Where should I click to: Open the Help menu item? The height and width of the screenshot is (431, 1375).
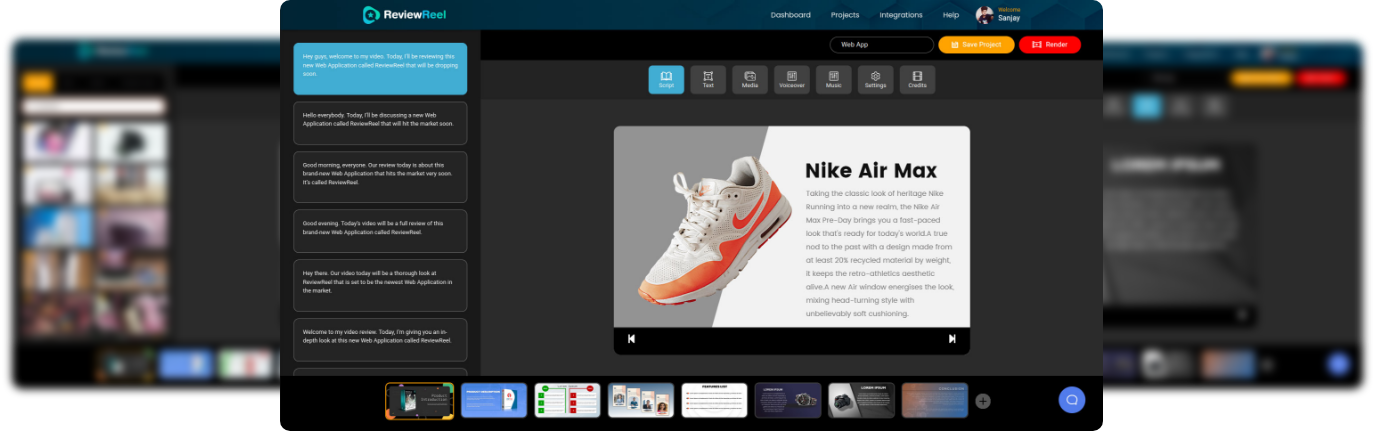951,15
